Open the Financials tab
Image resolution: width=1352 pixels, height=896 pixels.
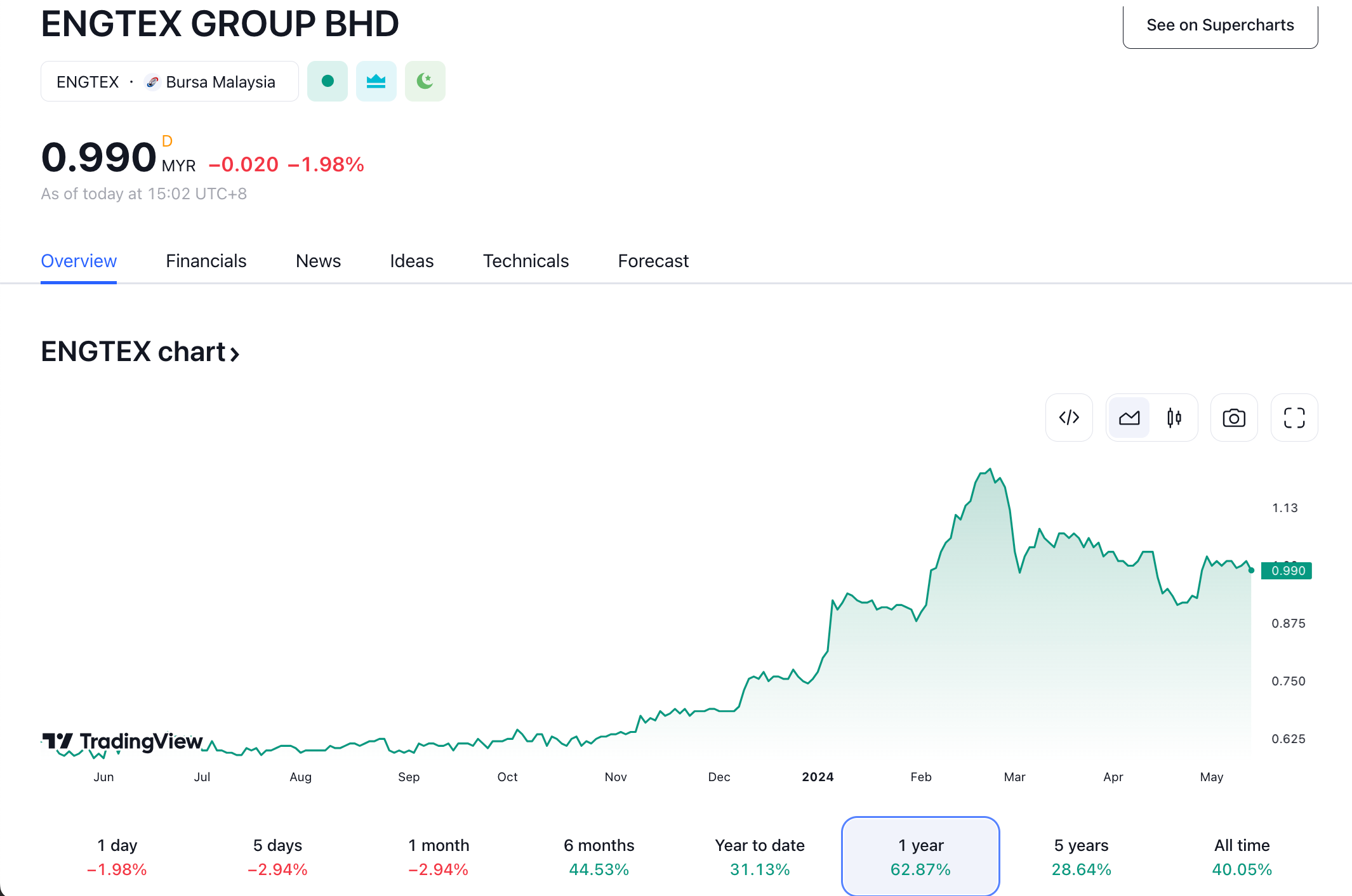(206, 261)
